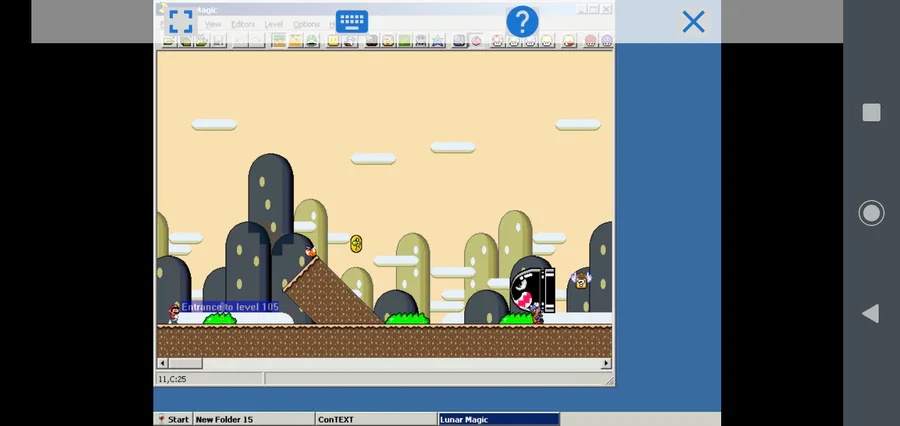Select the green koopa shell sprite editing icon

312,40
